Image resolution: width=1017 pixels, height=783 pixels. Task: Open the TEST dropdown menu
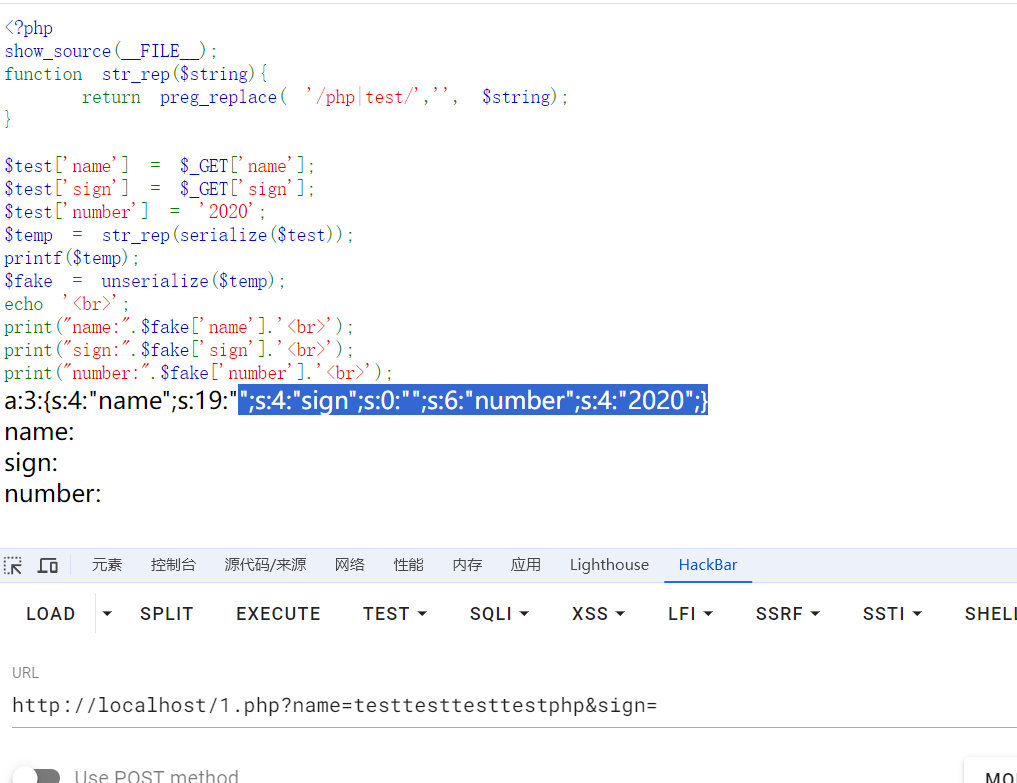(x=395, y=614)
